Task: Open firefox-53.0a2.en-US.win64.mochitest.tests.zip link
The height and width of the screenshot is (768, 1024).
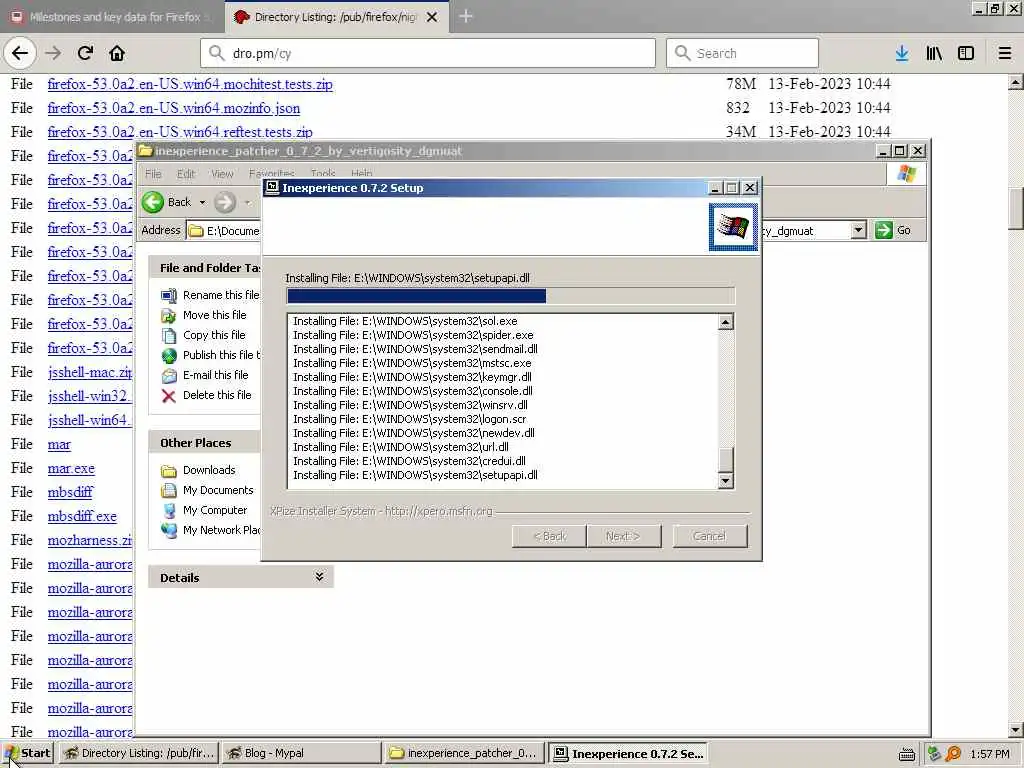Action: pos(190,84)
